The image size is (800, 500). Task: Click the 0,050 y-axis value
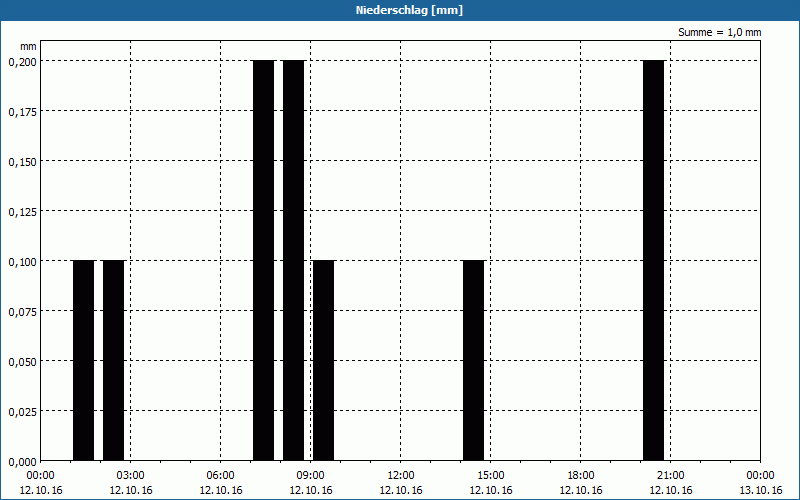(x=21, y=361)
